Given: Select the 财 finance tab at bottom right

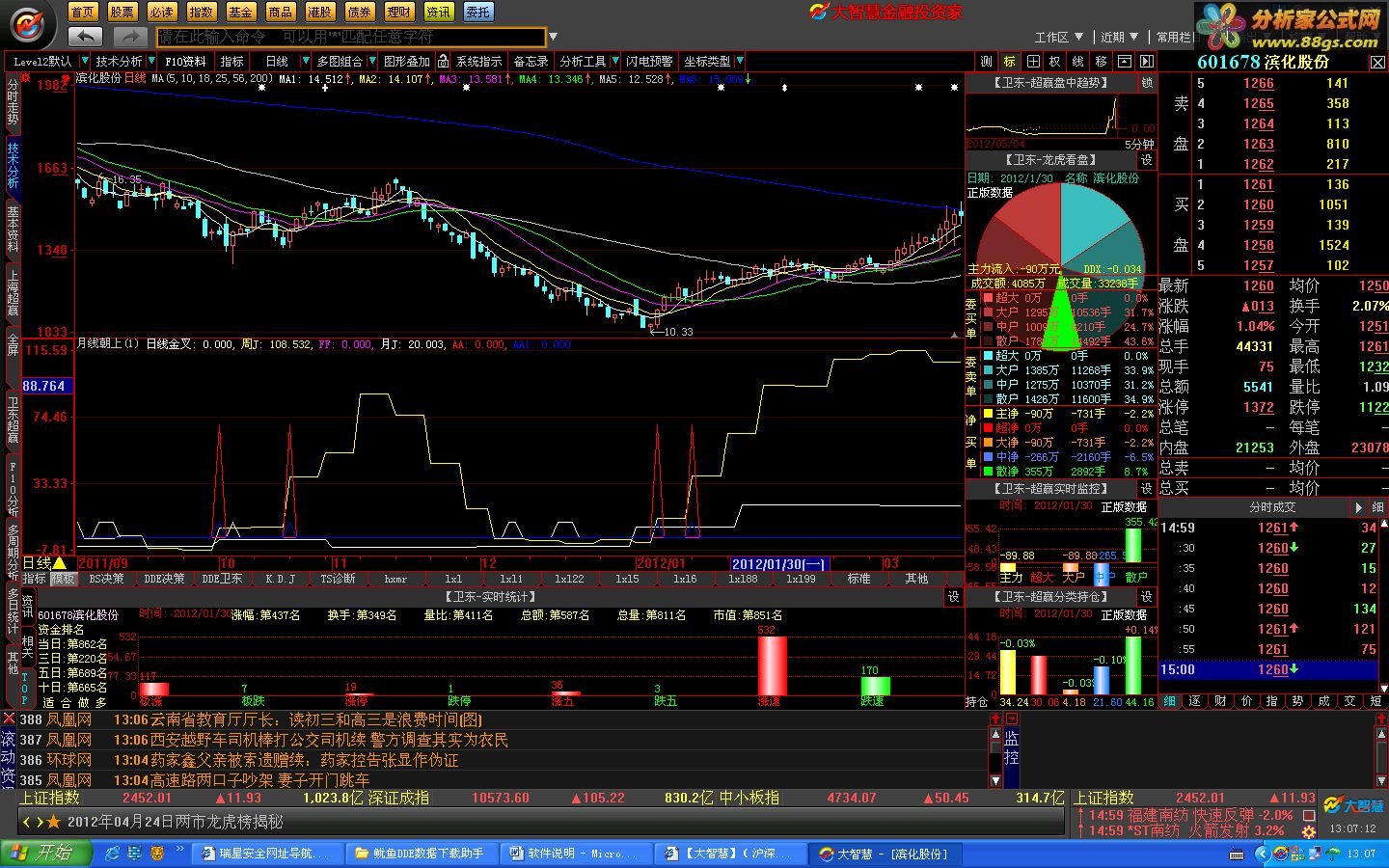Looking at the screenshot, I should point(1220,701).
